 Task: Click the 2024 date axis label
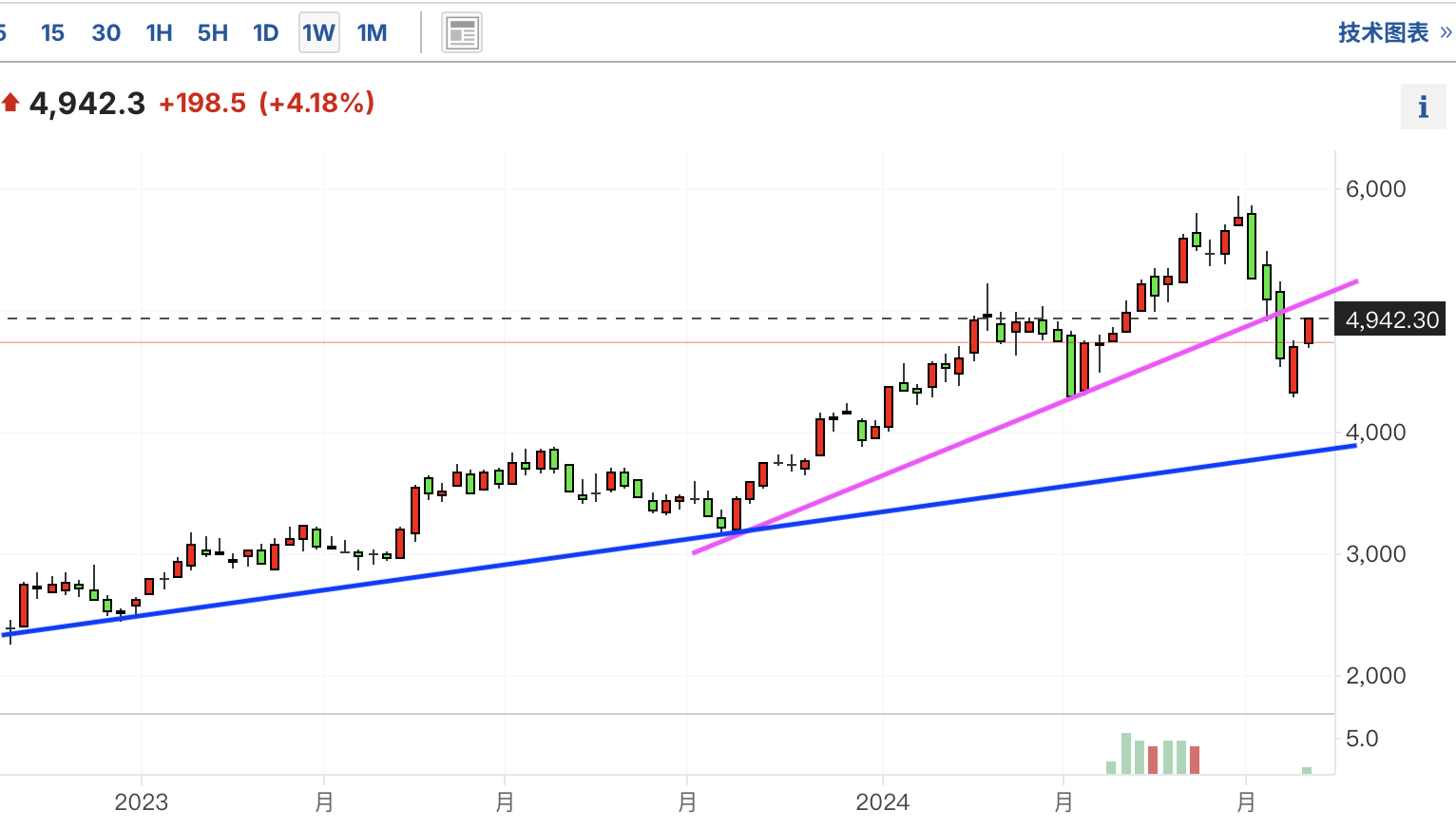point(882,802)
